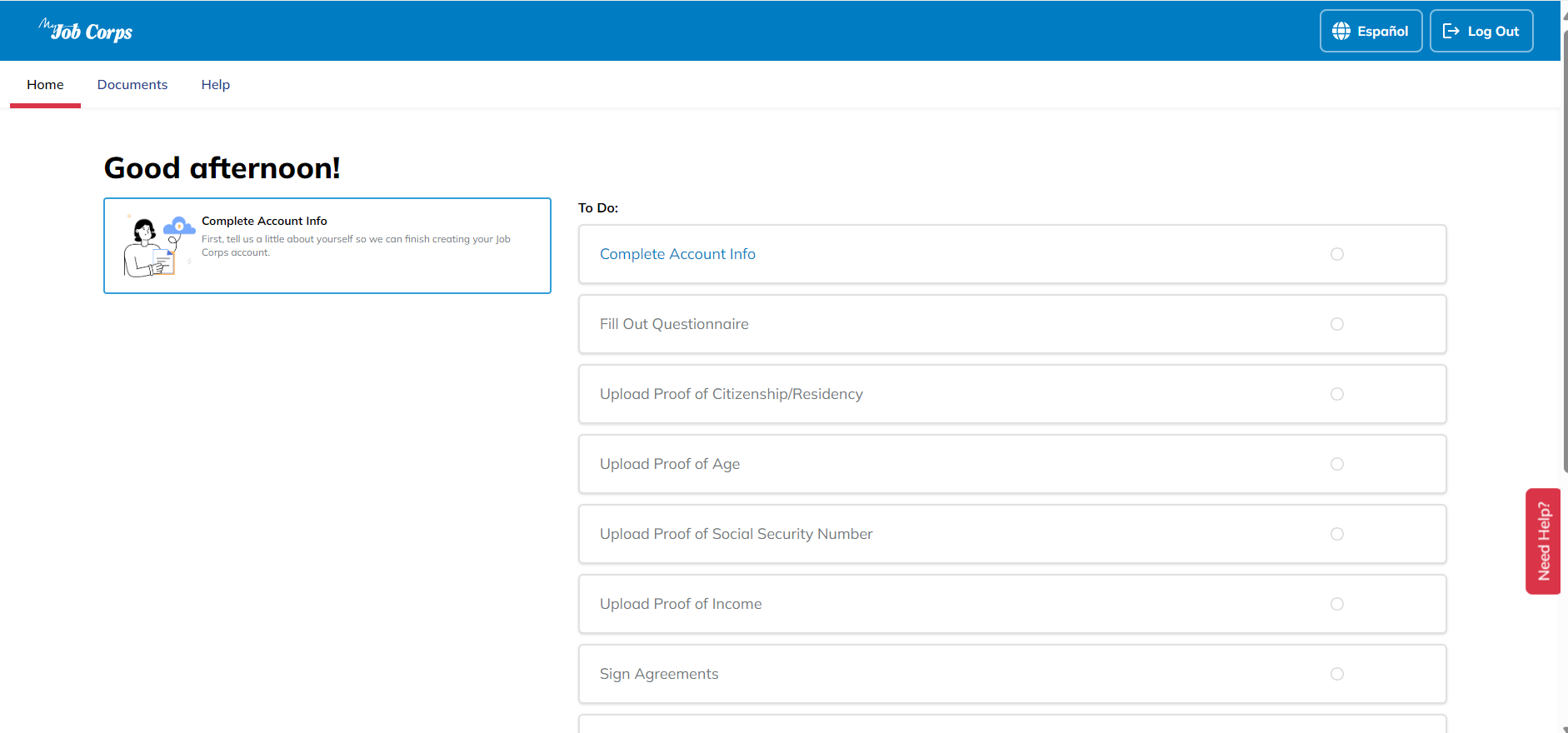
Task: Select Upload Proof of Citizenship/Residency item
Action: point(1012,394)
